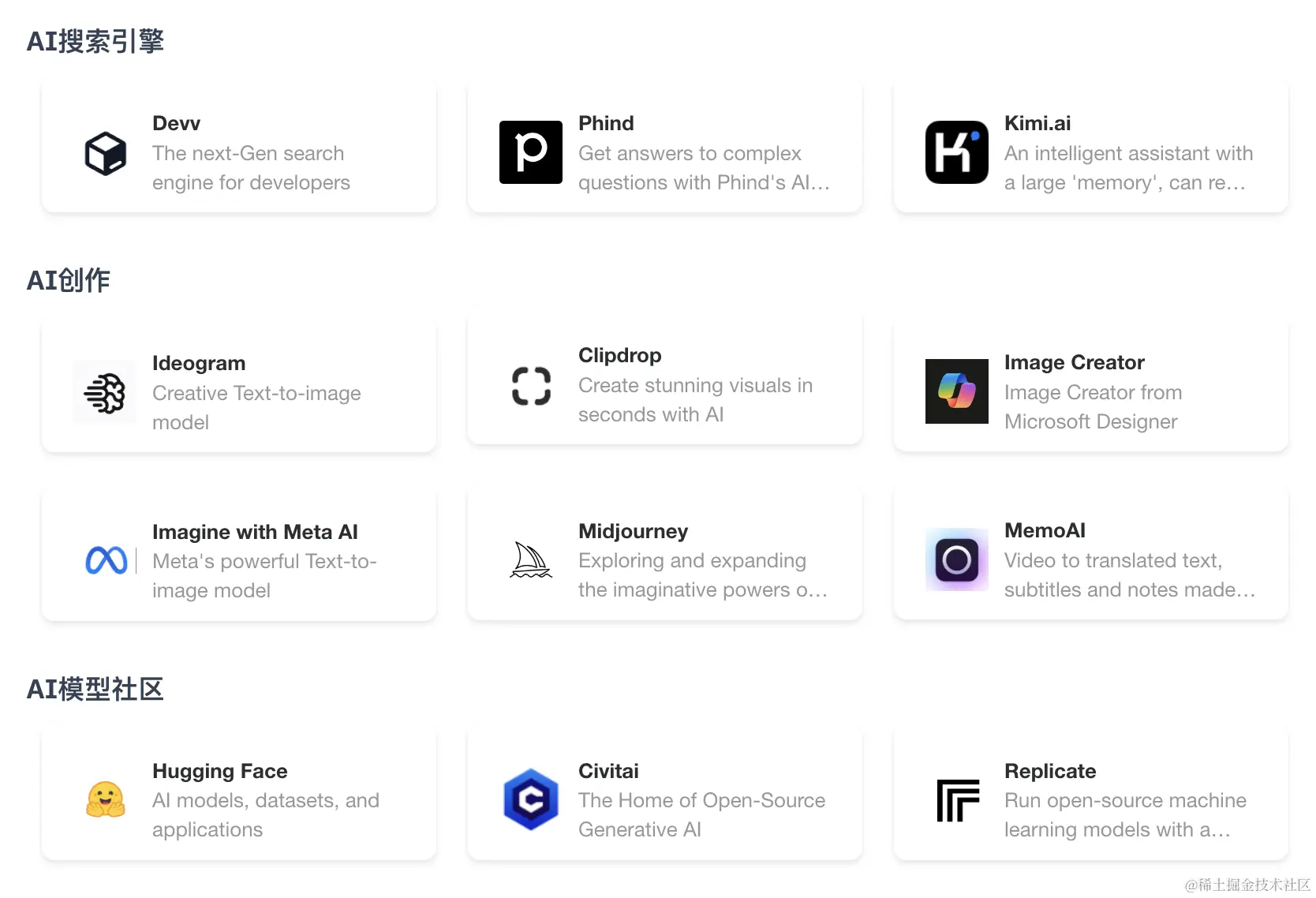Open the Midjourney title link
The width and height of the screenshot is (1316, 898).
[633, 531]
